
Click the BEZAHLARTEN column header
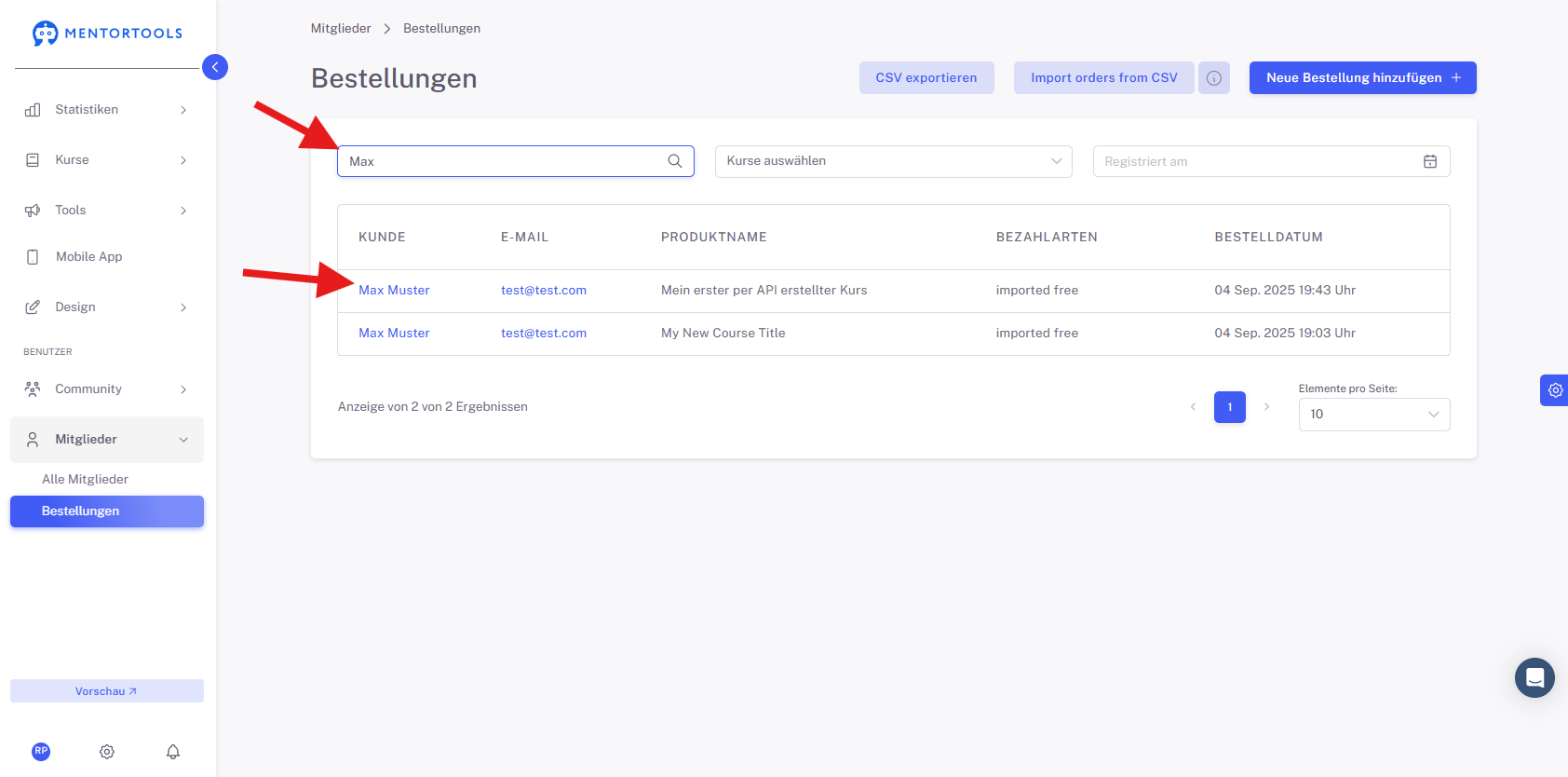pyautogui.click(x=1047, y=238)
